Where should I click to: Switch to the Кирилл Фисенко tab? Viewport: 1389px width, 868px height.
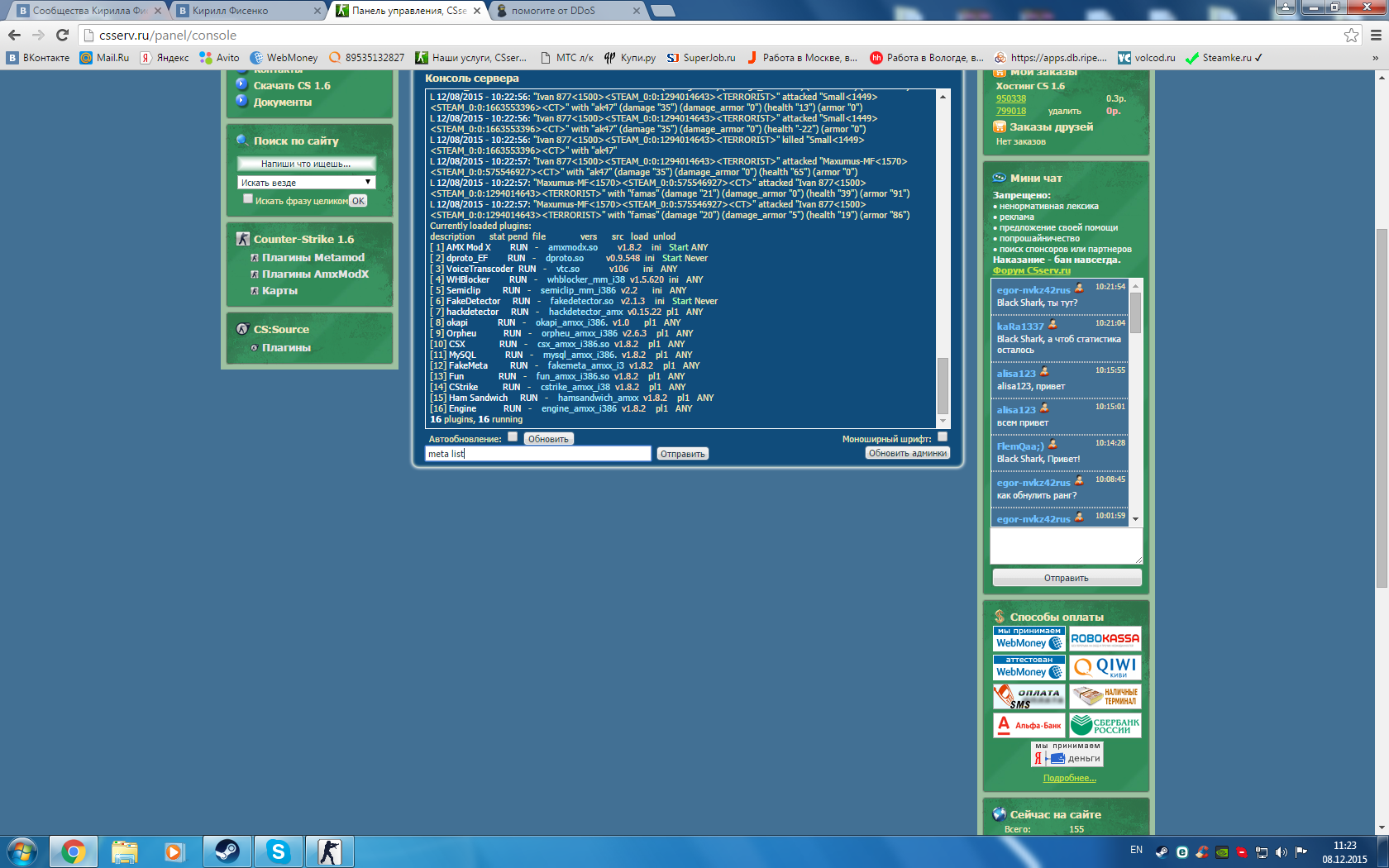pyautogui.click(x=249, y=11)
